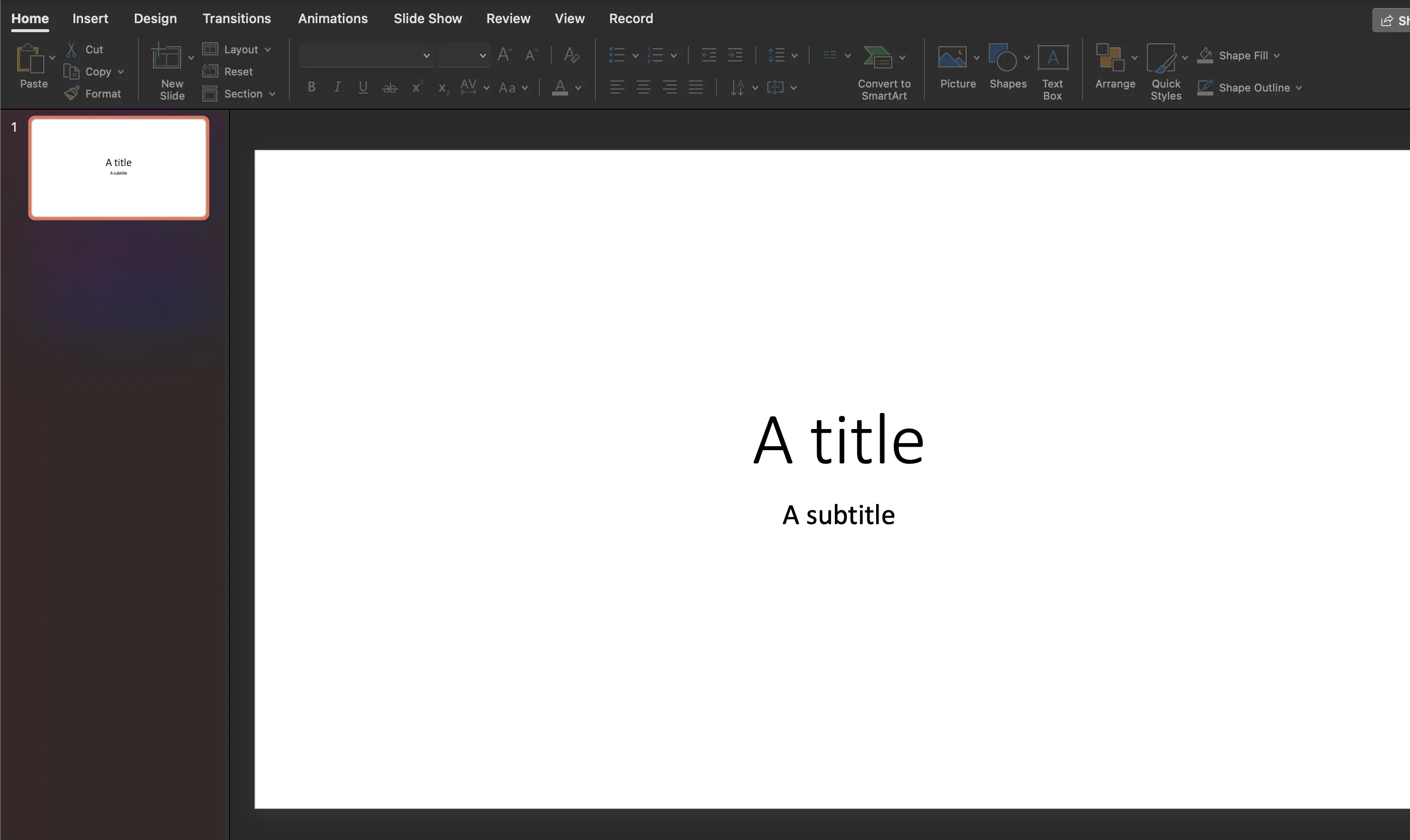Apply center alignment

(x=643, y=87)
